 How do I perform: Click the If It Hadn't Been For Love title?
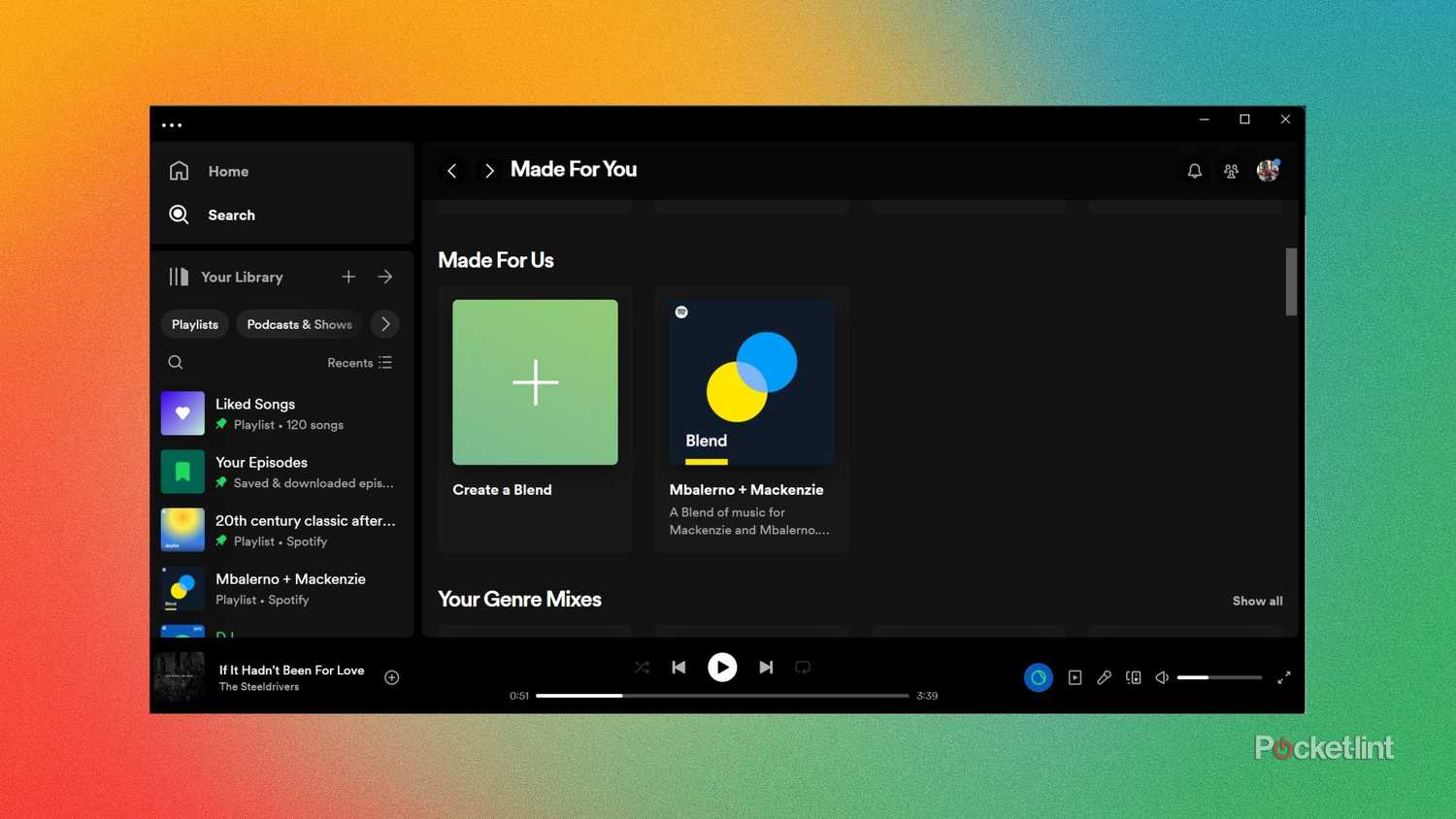coord(291,670)
